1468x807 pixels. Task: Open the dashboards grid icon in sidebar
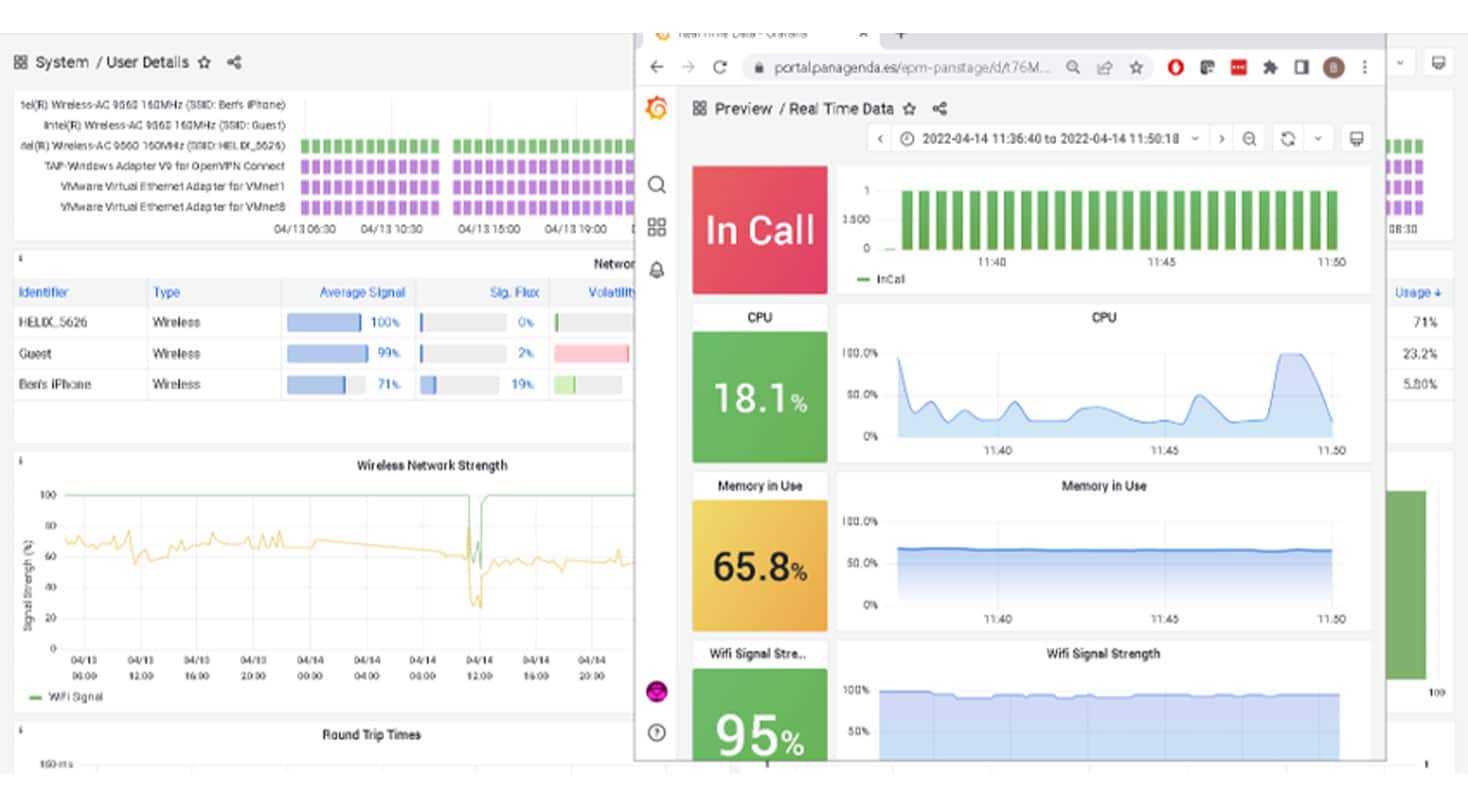point(656,227)
